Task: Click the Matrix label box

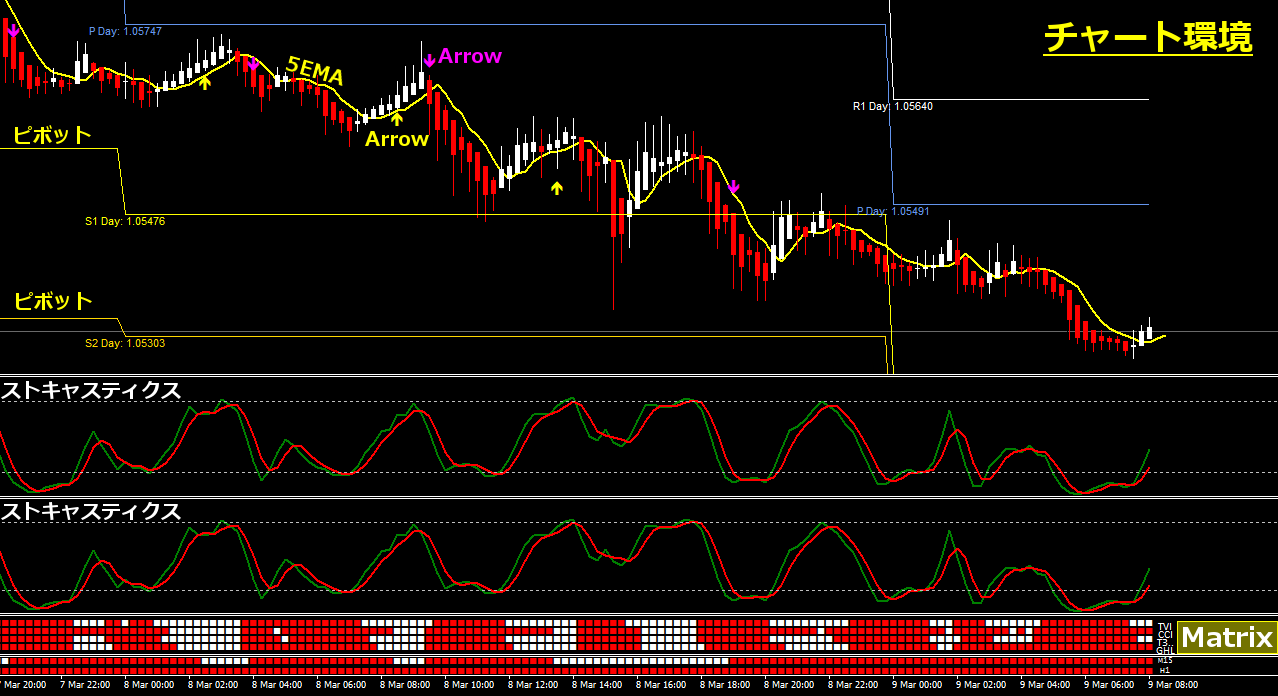Action: click(x=1226, y=638)
